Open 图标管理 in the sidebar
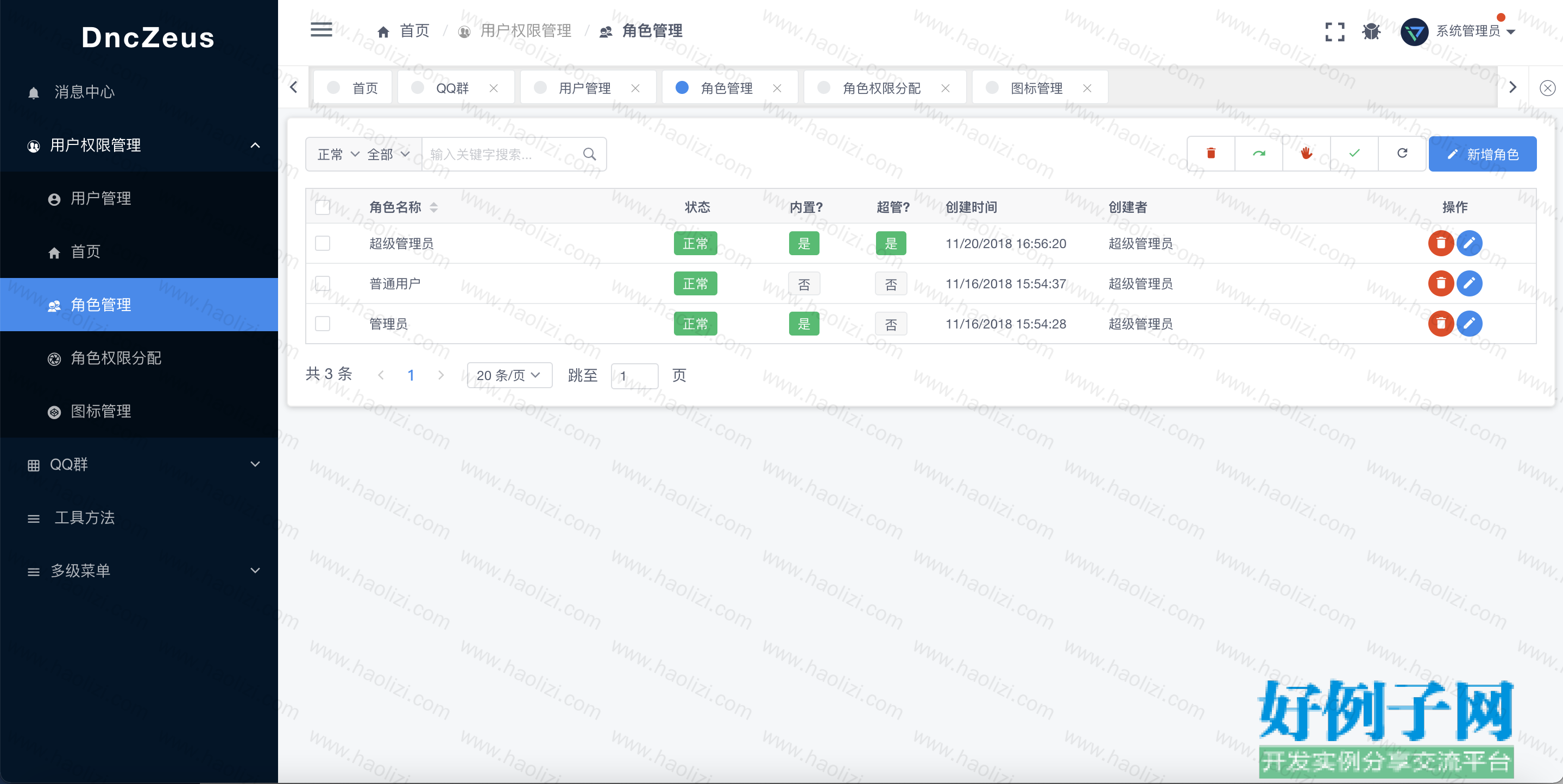The image size is (1563, 784). click(139, 412)
